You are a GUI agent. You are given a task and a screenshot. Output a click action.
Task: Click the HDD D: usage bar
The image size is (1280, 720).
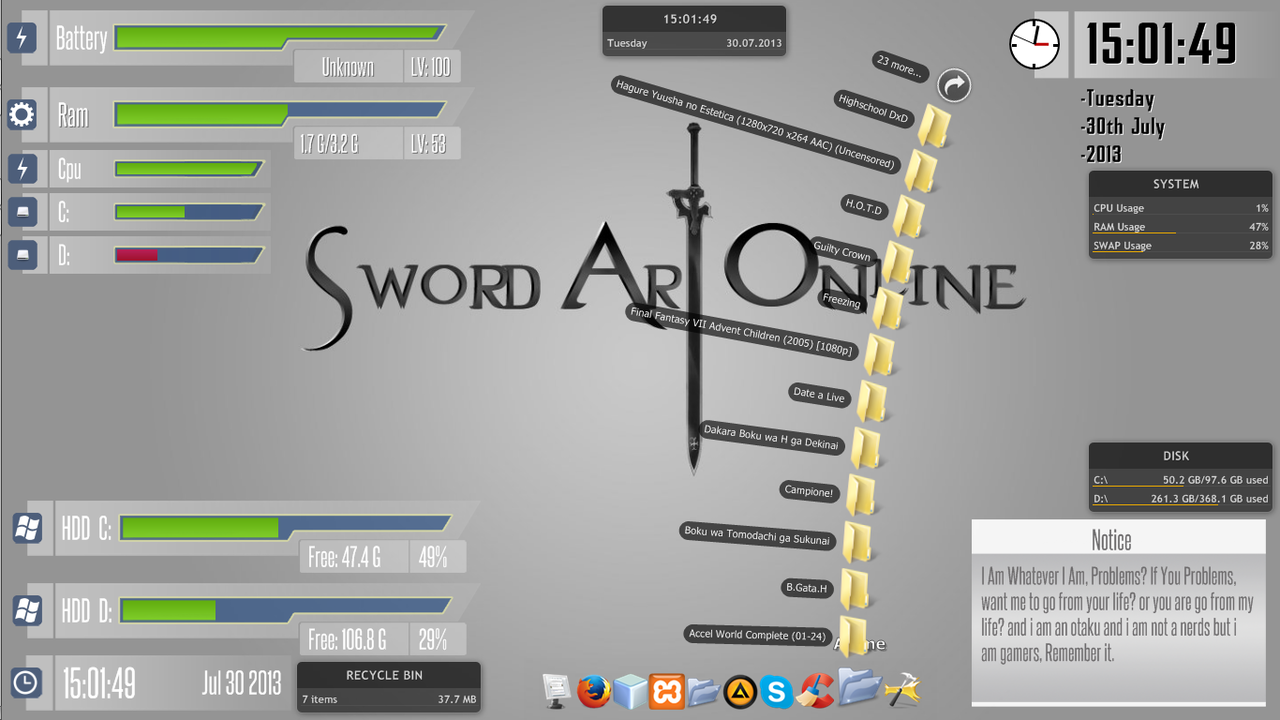(x=284, y=608)
